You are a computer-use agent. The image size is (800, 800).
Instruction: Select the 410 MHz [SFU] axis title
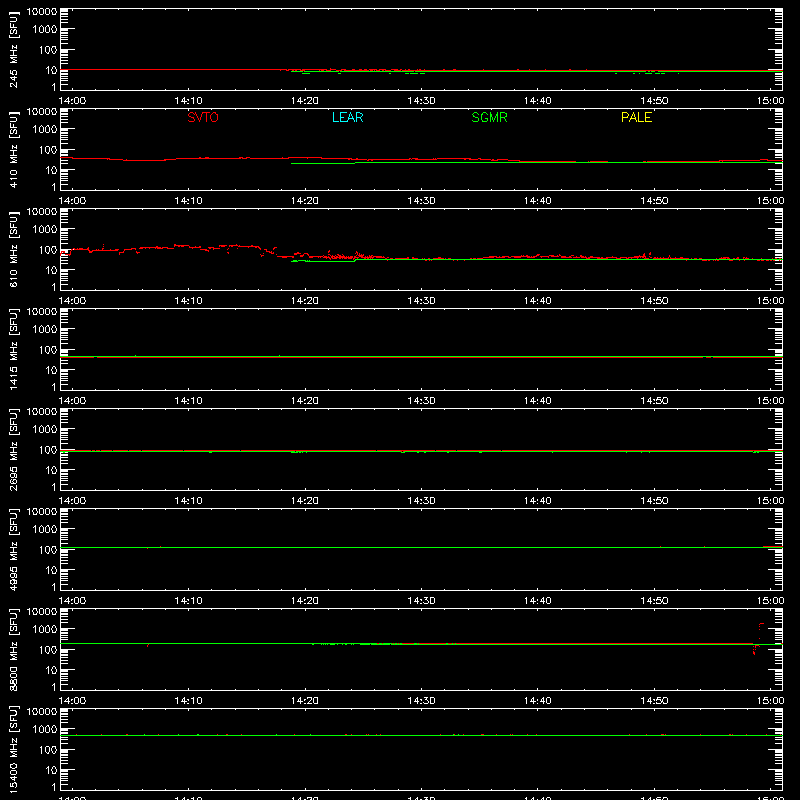click(13, 149)
